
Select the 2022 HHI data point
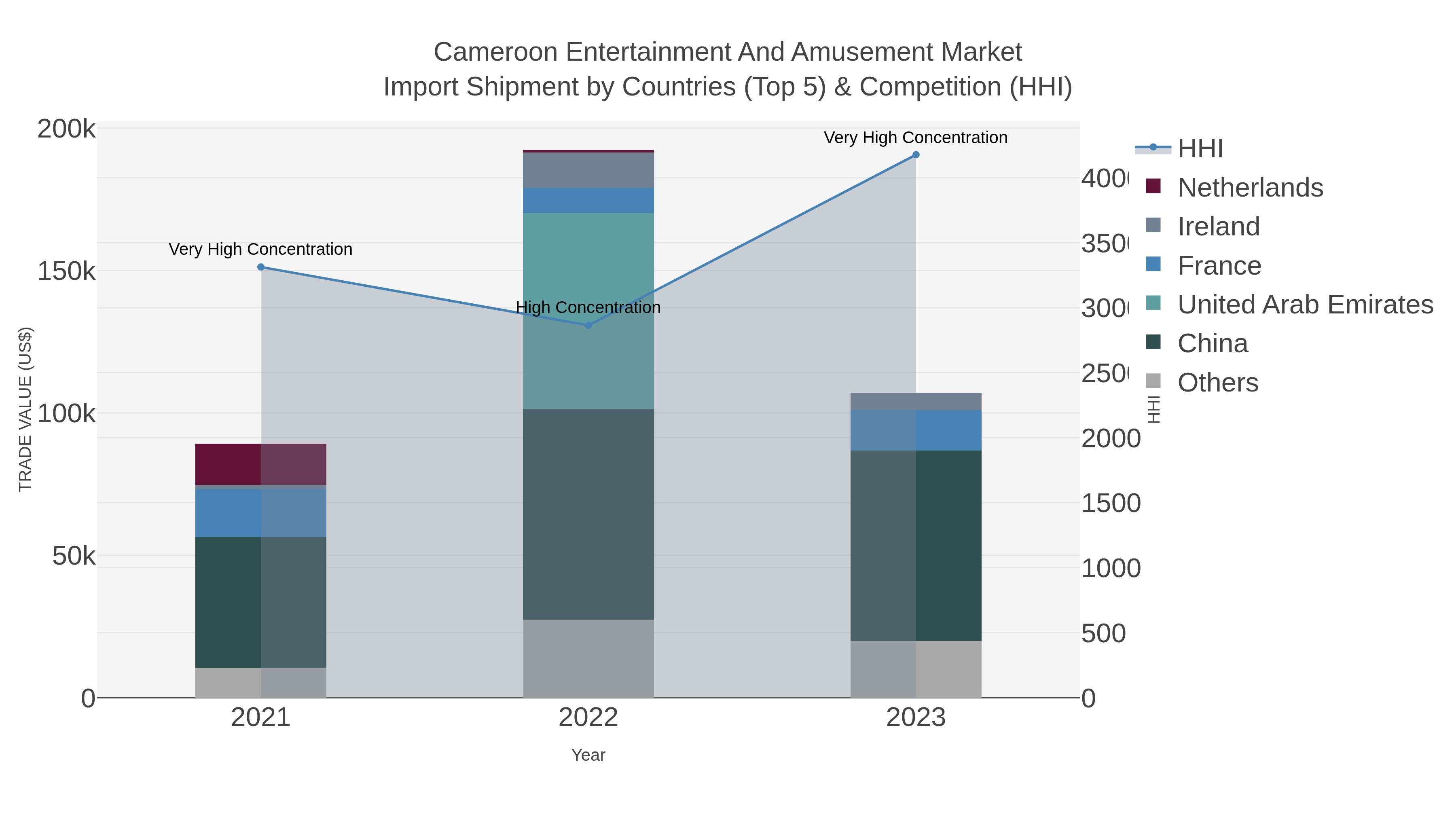click(x=588, y=326)
